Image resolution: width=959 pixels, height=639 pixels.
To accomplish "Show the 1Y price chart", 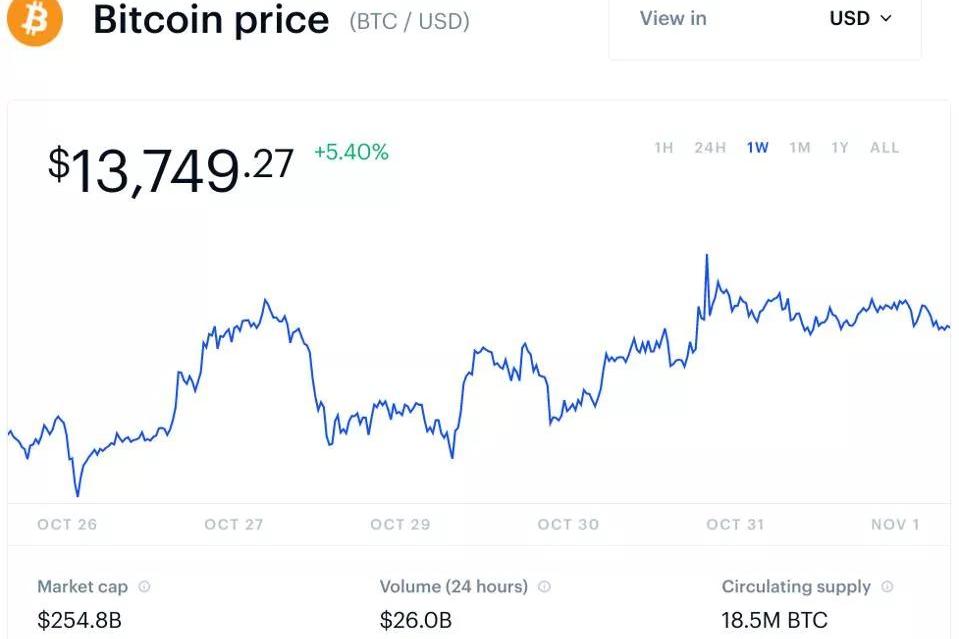I will point(840,148).
